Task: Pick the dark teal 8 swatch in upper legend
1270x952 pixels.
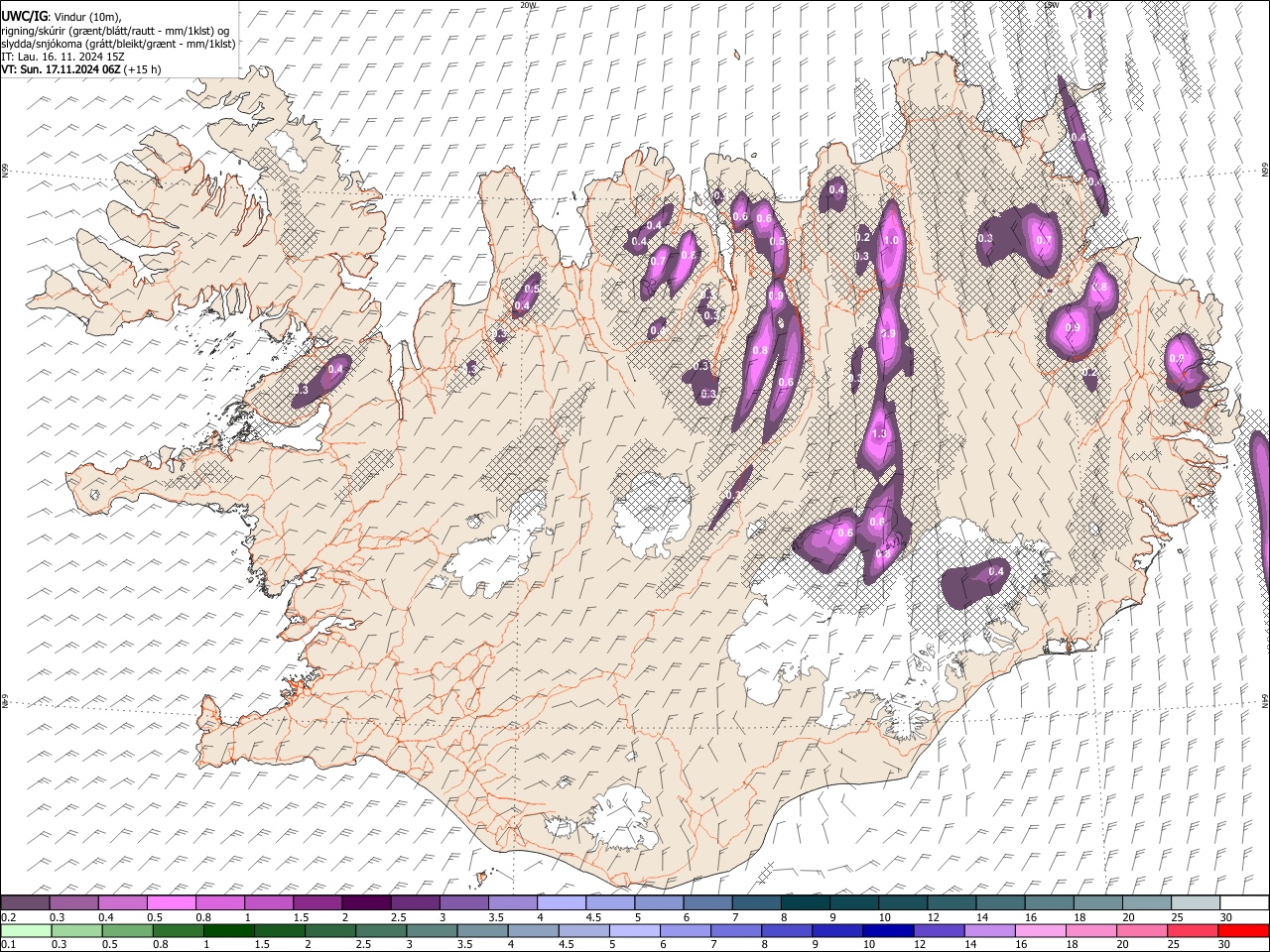Action: pos(805,903)
